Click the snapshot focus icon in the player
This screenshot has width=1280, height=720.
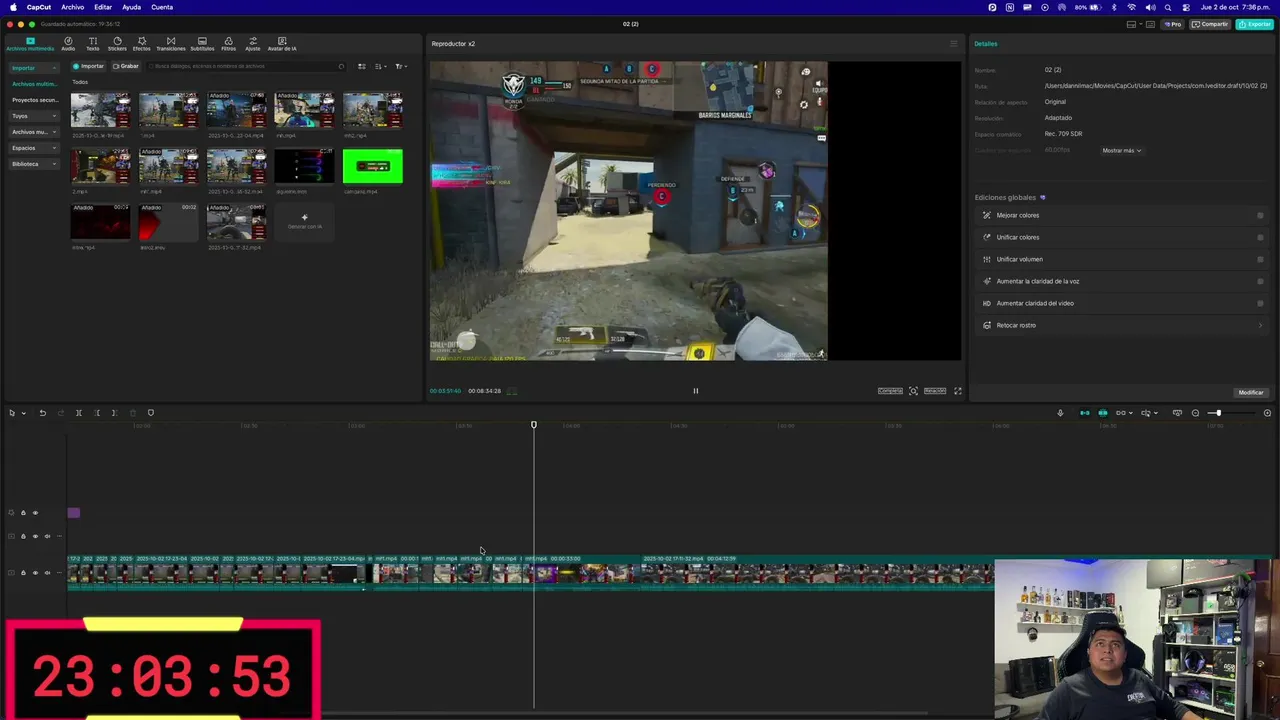tap(913, 391)
